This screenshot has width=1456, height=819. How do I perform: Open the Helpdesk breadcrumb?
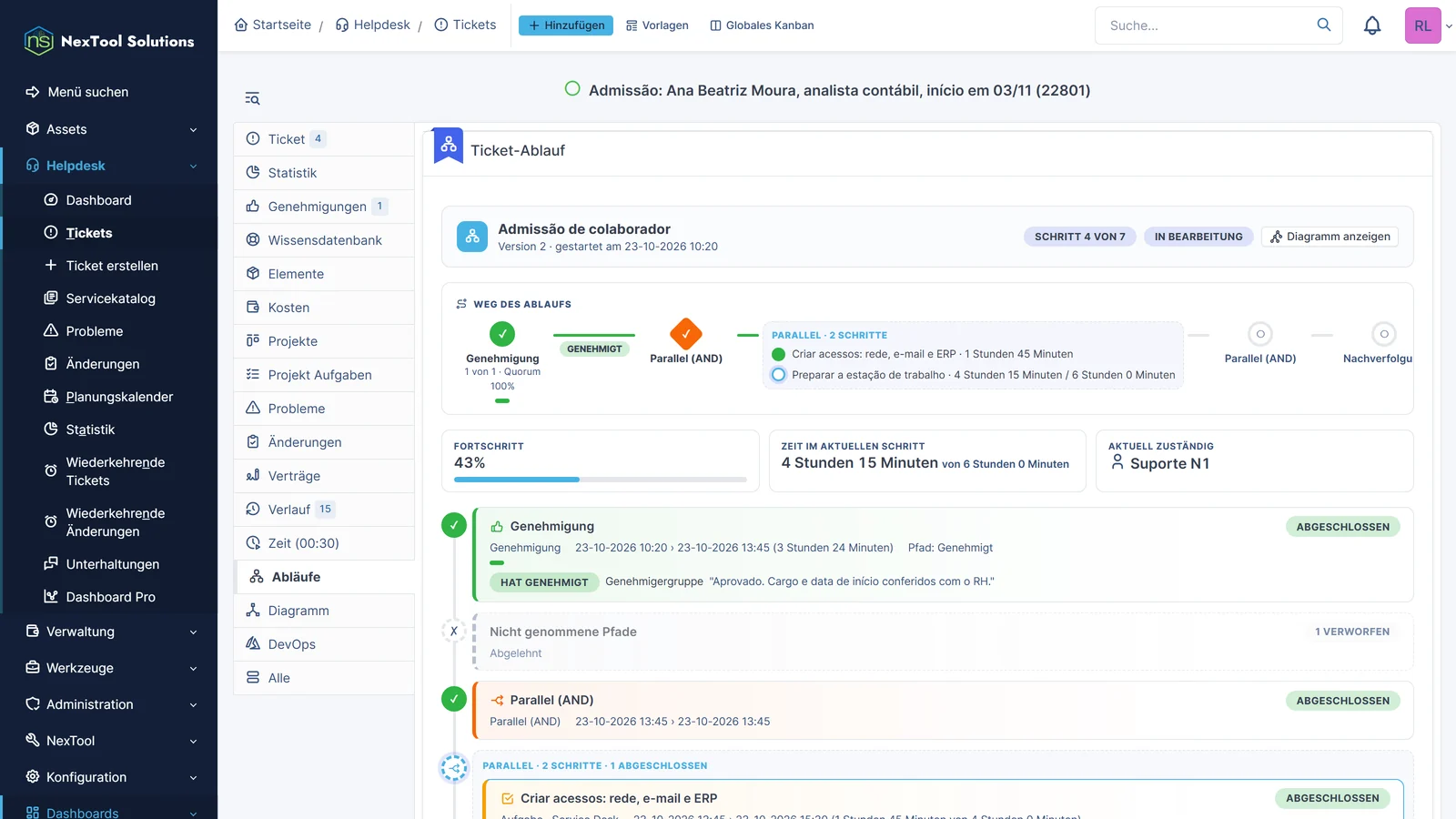pyautogui.click(x=373, y=25)
